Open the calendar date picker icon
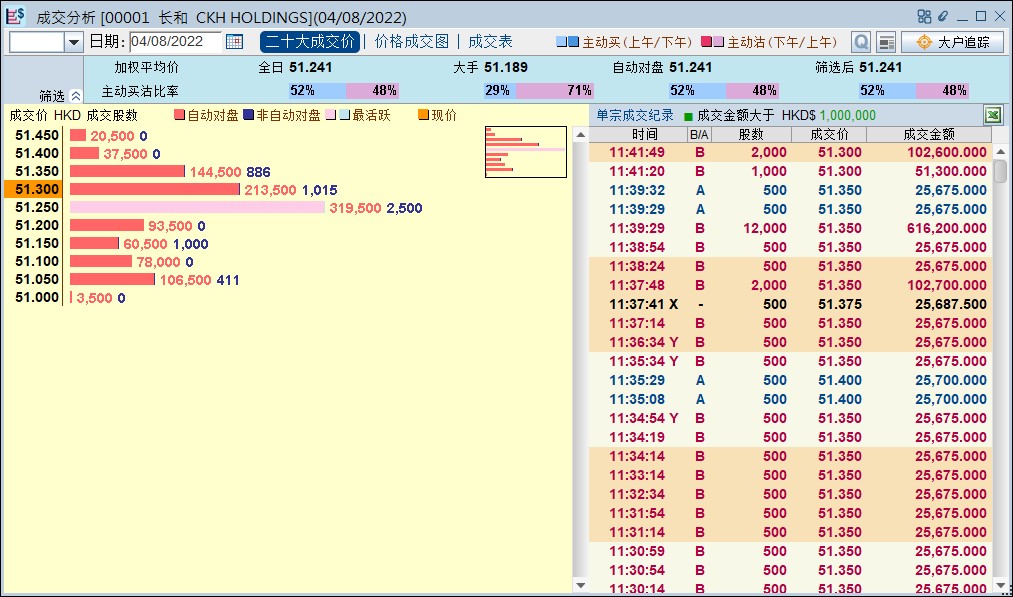 coord(234,42)
